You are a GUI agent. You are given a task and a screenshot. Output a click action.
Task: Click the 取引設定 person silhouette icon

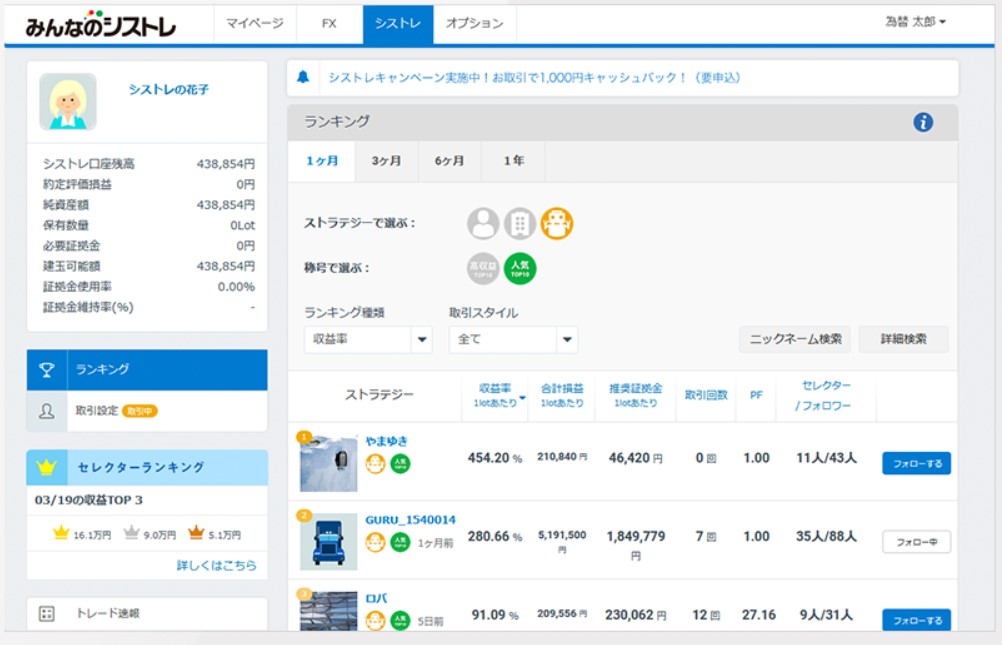(x=47, y=411)
